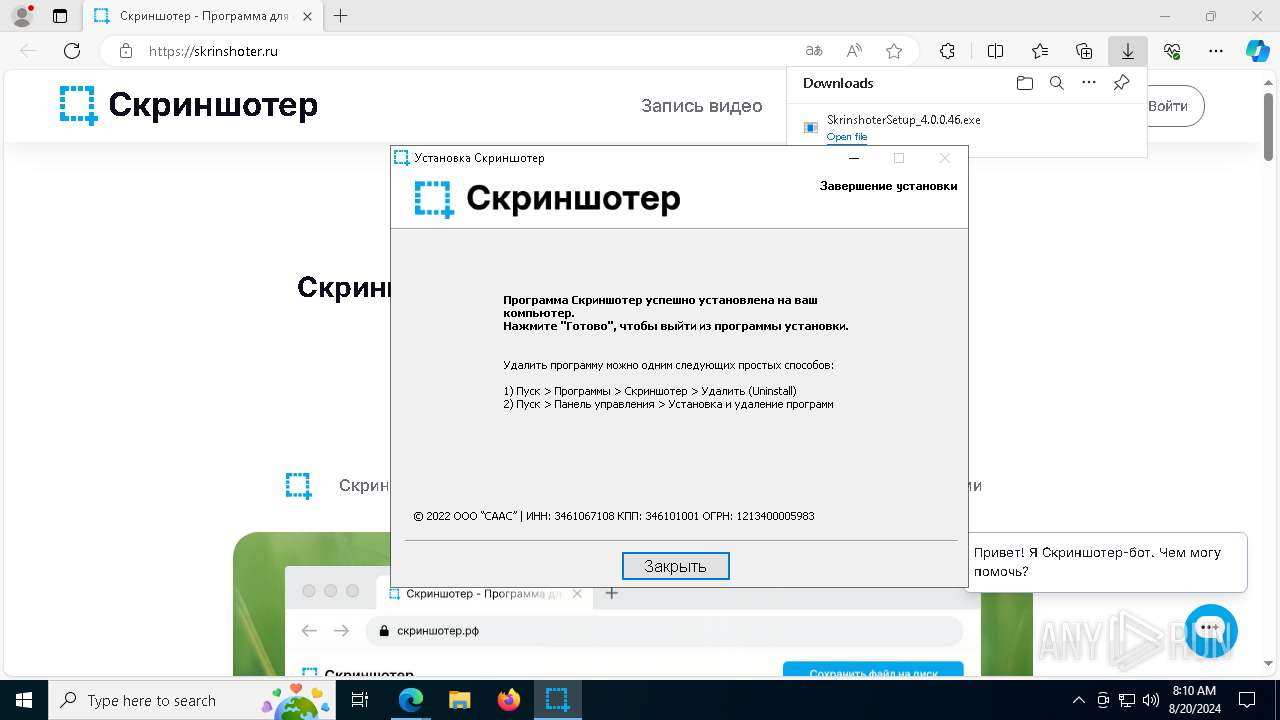Viewport: 1280px width, 720px height.
Task: Pin the Downloads panel
Action: click(1121, 83)
